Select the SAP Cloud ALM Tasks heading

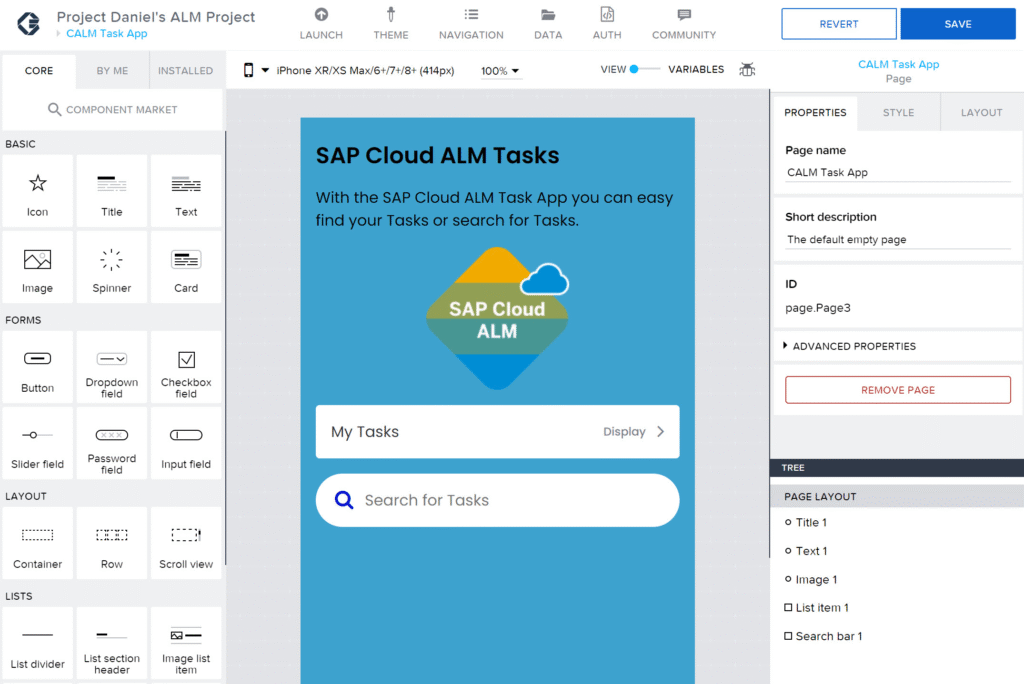438,155
